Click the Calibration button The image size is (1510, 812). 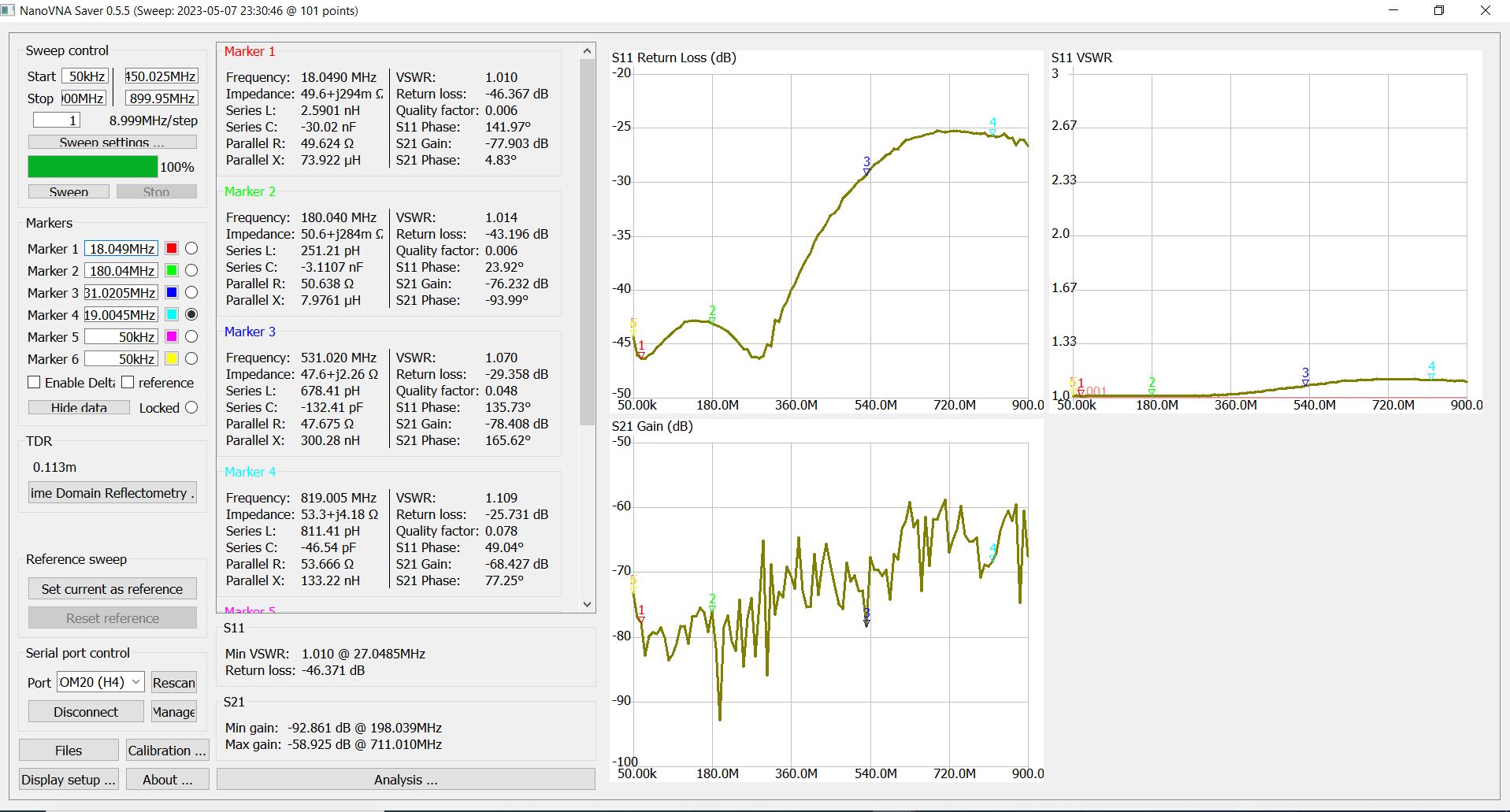(166, 751)
